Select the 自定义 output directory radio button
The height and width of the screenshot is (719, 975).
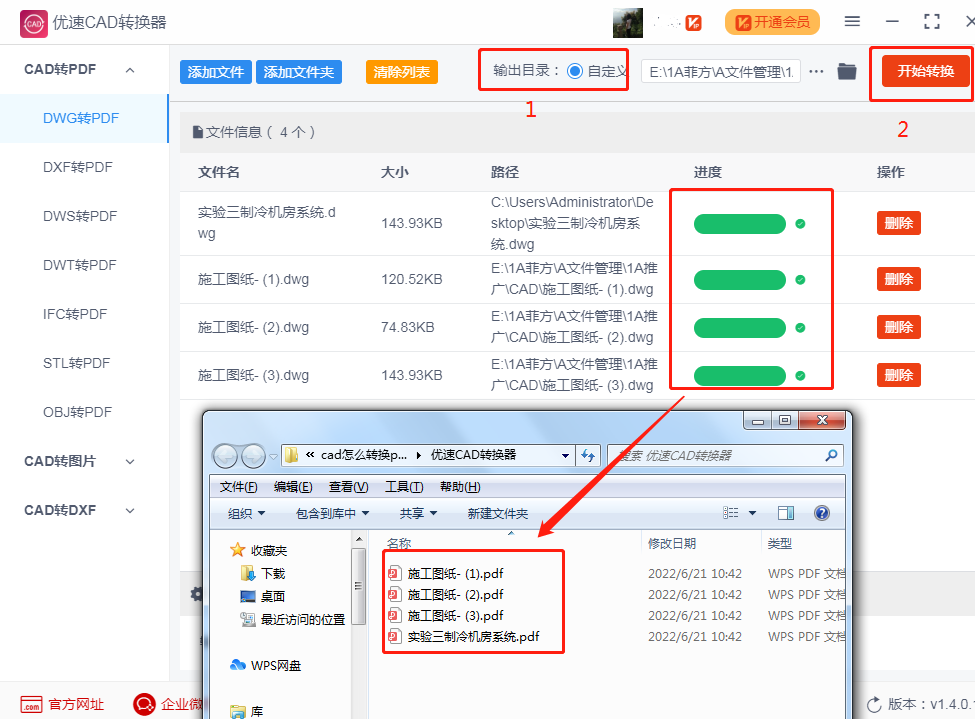click(575, 71)
